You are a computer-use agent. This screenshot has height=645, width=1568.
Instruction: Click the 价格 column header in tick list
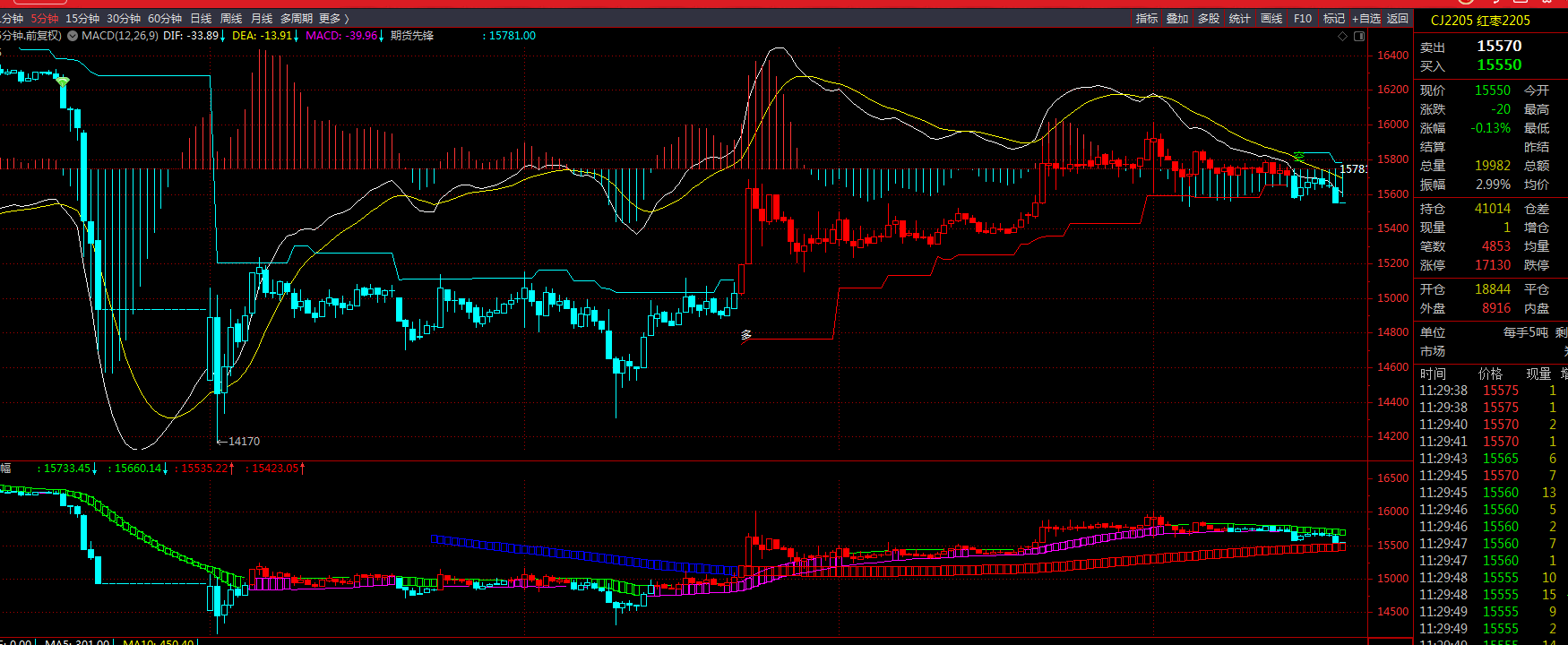[1490, 374]
